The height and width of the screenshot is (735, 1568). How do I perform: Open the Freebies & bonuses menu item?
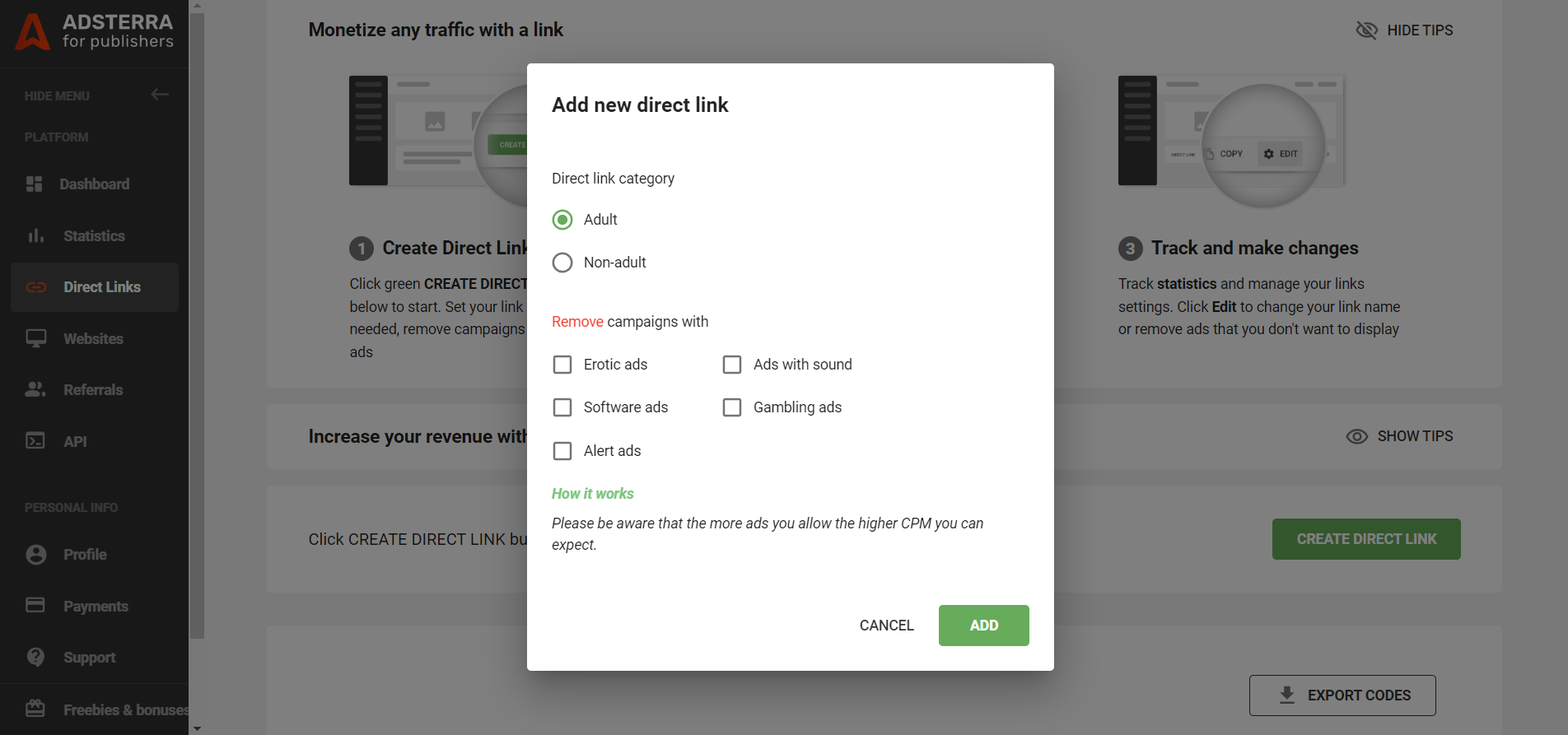pos(35,709)
